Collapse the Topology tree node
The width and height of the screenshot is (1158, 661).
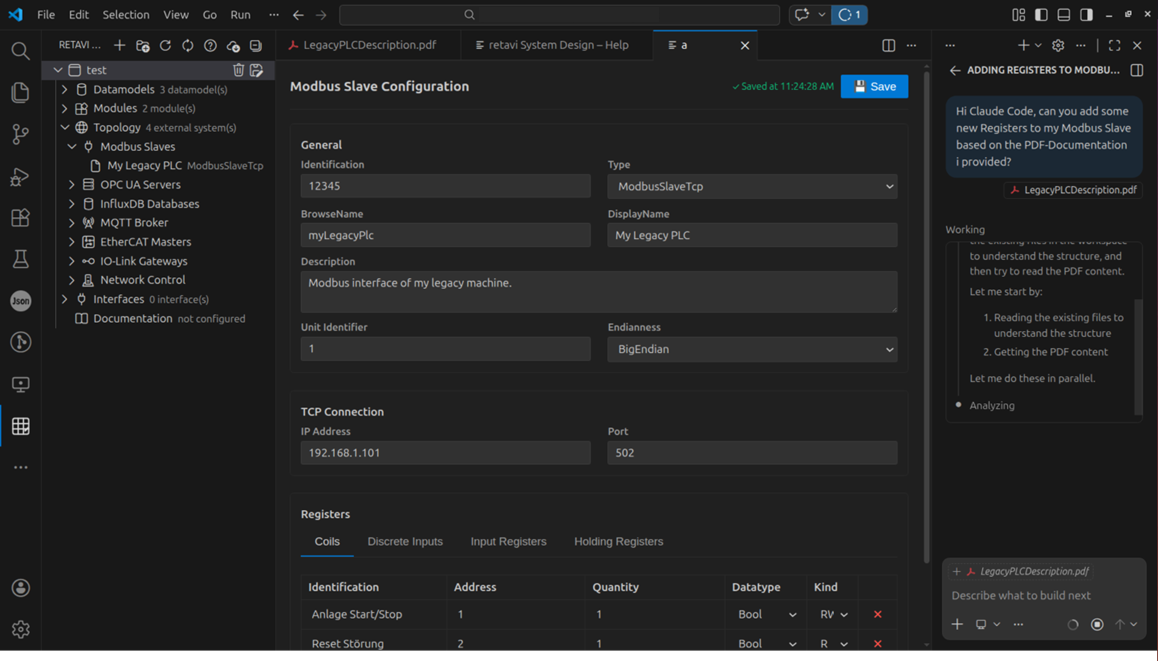point(64,128)
